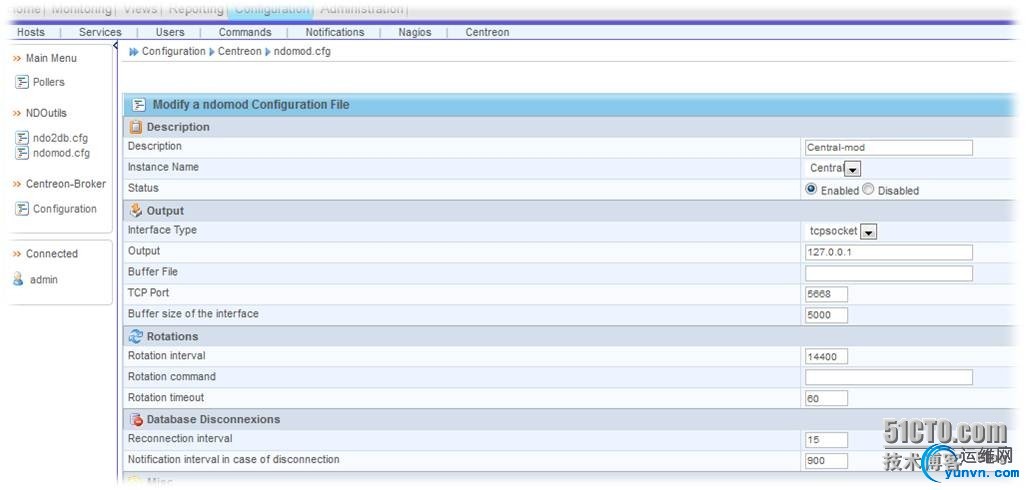The height and width of the screenshot is (490, 1026).
Task: Click the Reconnection interval field
Action: [826, 440]
